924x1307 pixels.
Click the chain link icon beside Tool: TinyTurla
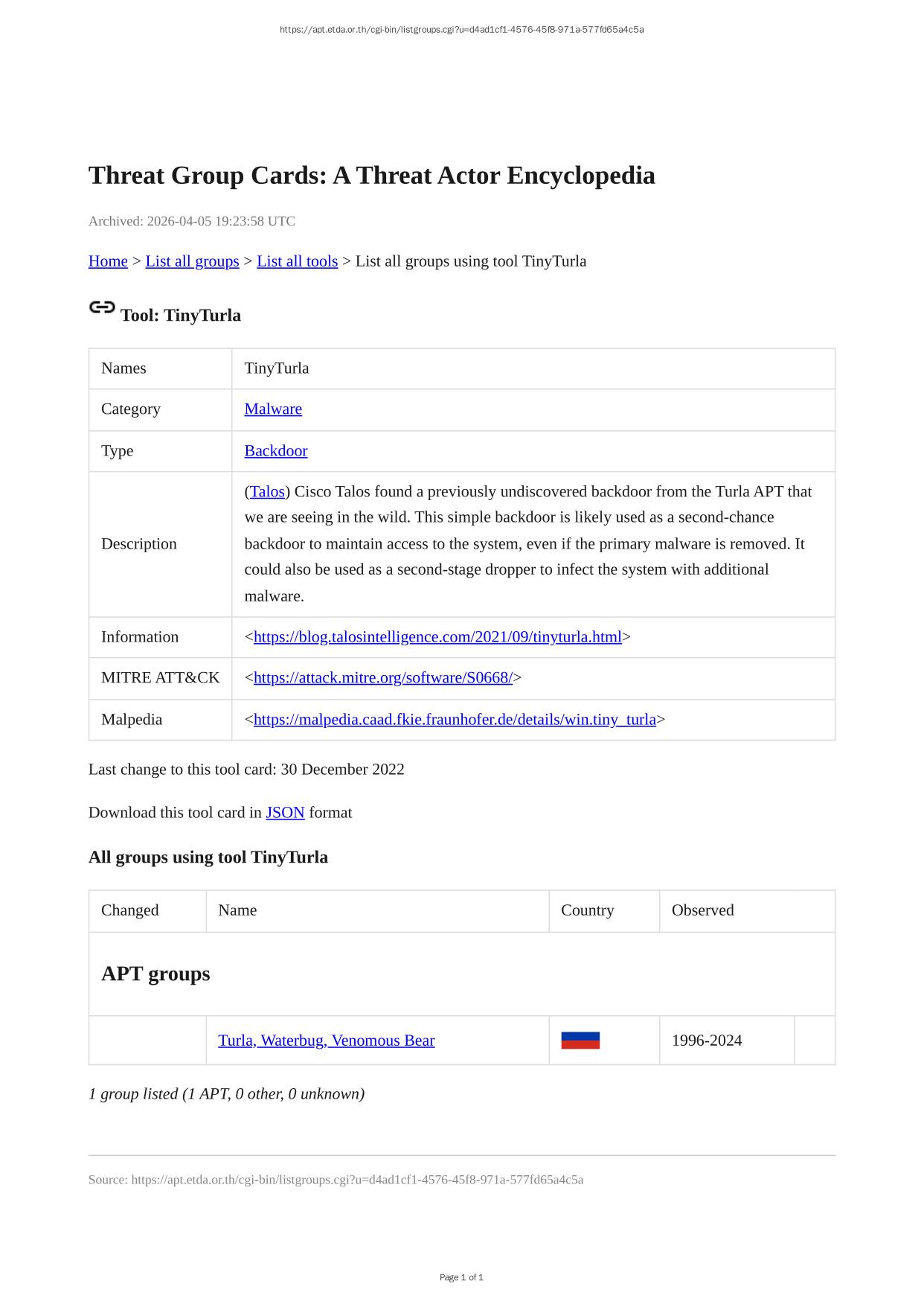point(102,307)
